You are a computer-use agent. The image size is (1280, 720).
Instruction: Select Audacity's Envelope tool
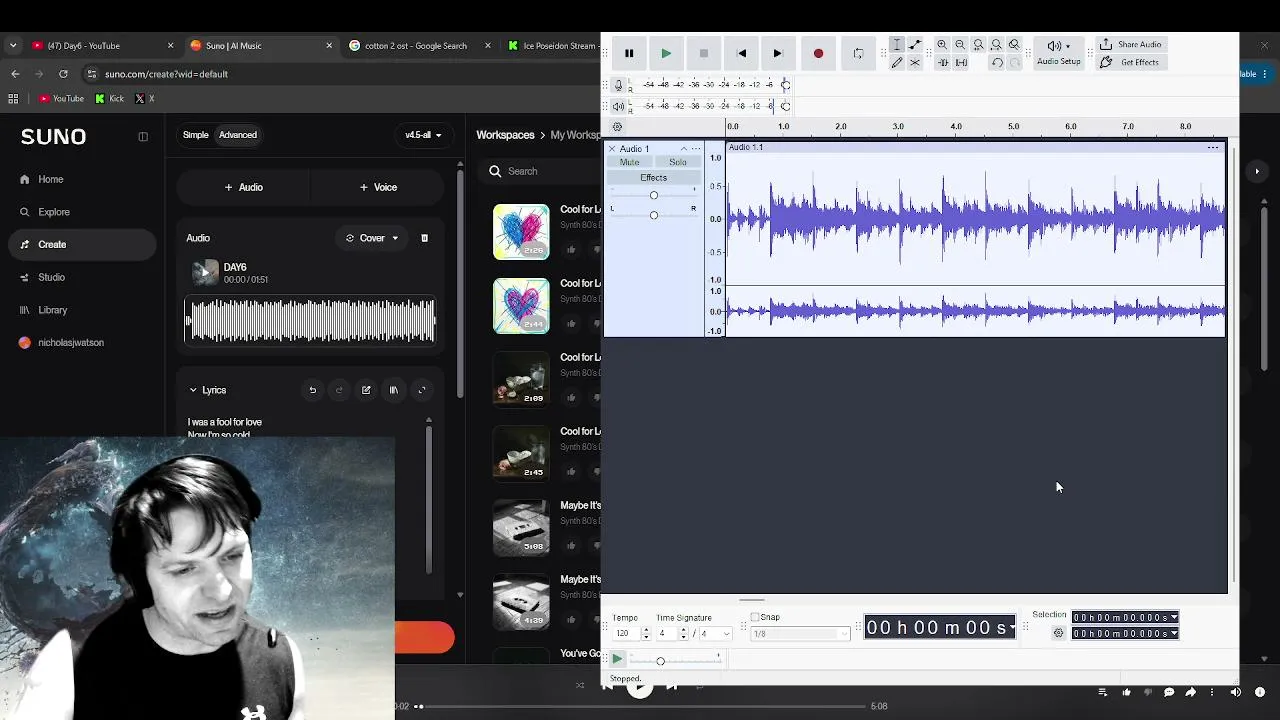(x=915, y=45)
